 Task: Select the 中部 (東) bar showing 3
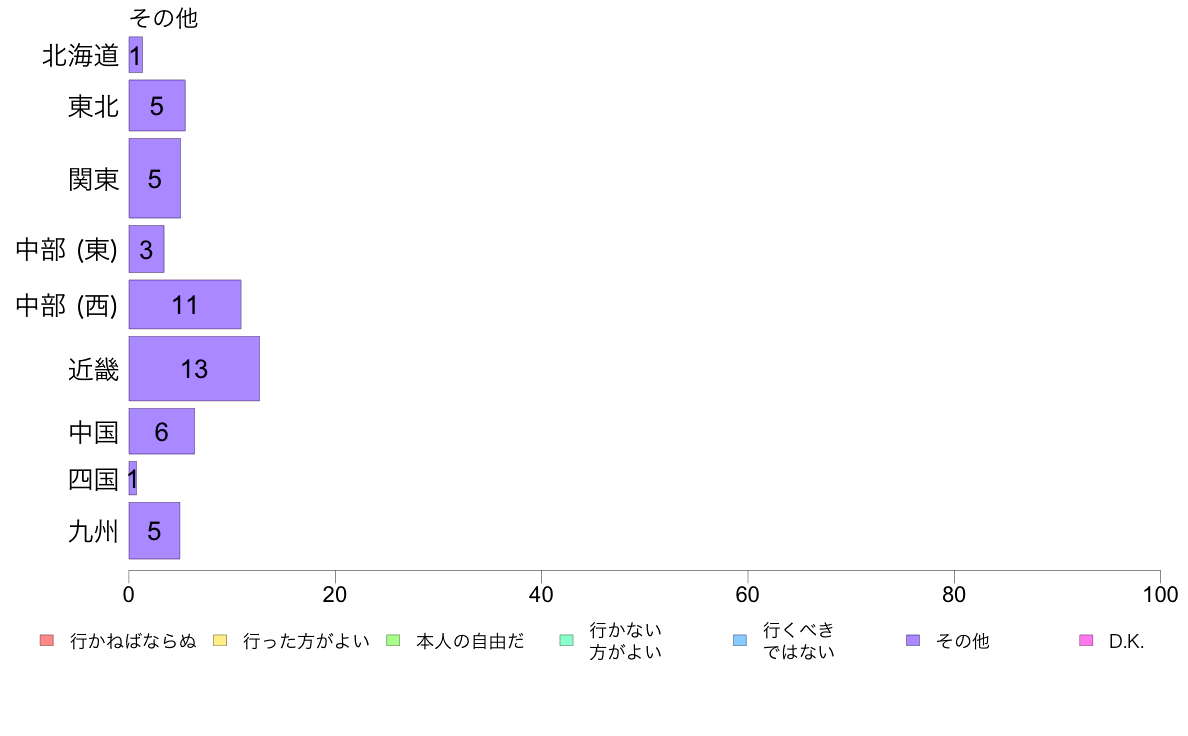(x=146, y=249)
